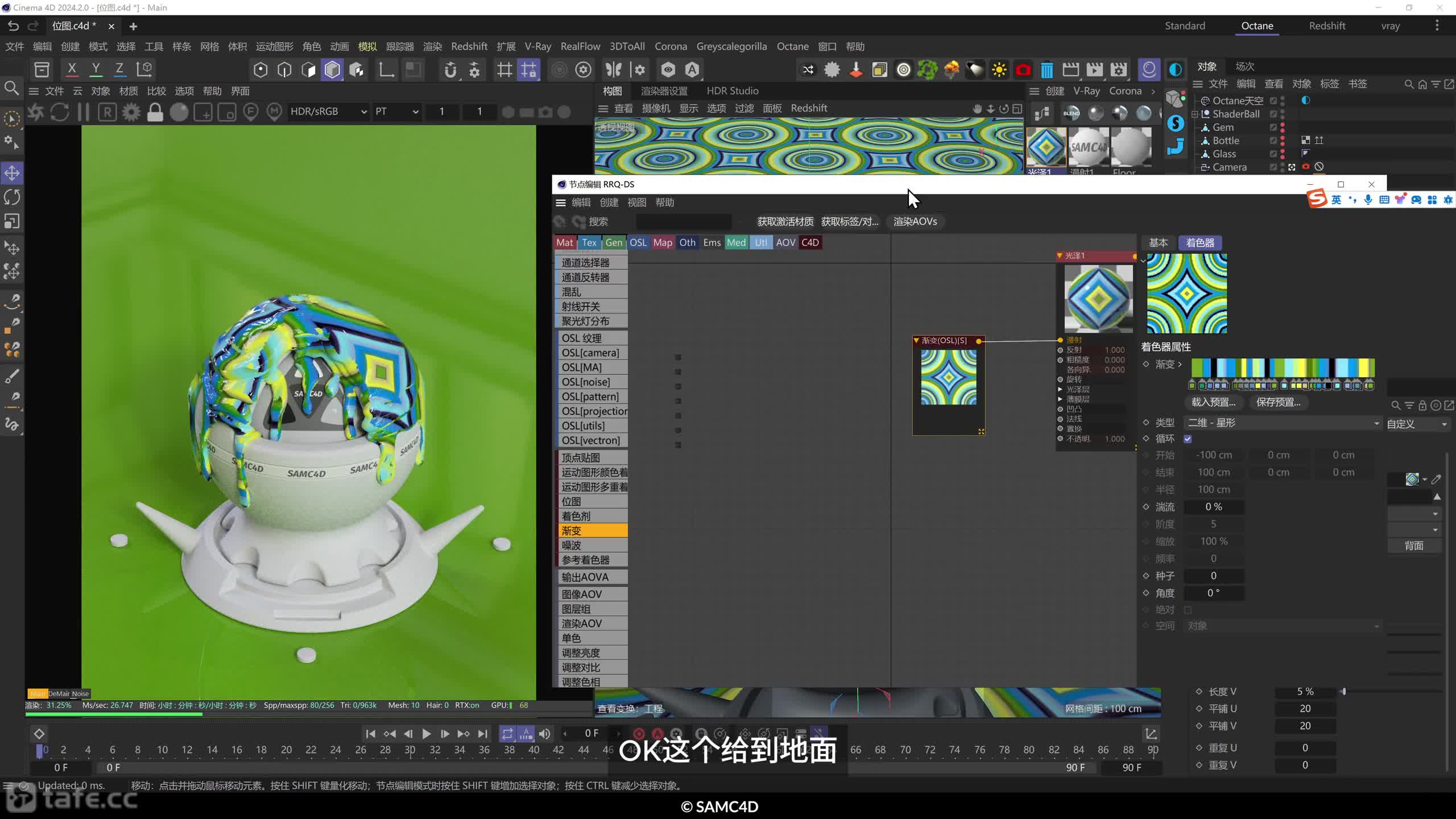Screen dimensions: 1456x819
Task: Select the 基本 tab in node editor
Action: (1158, 243)
